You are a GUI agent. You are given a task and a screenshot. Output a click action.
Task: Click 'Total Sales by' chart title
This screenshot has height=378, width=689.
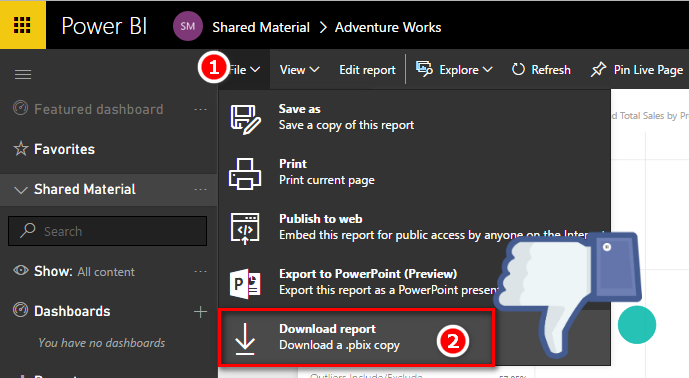click(649, 116)
